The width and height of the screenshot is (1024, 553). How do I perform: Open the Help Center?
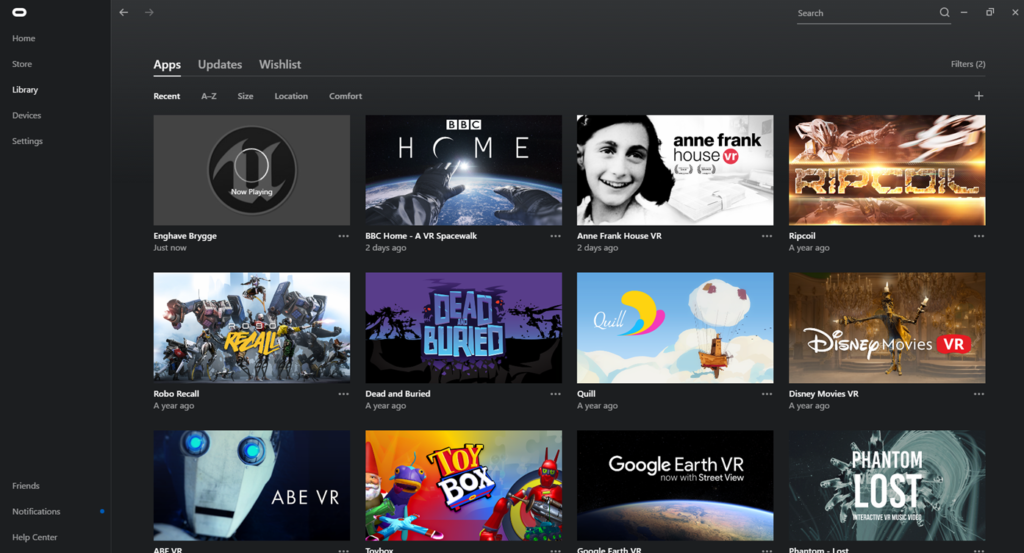click(x=35, y=537)
